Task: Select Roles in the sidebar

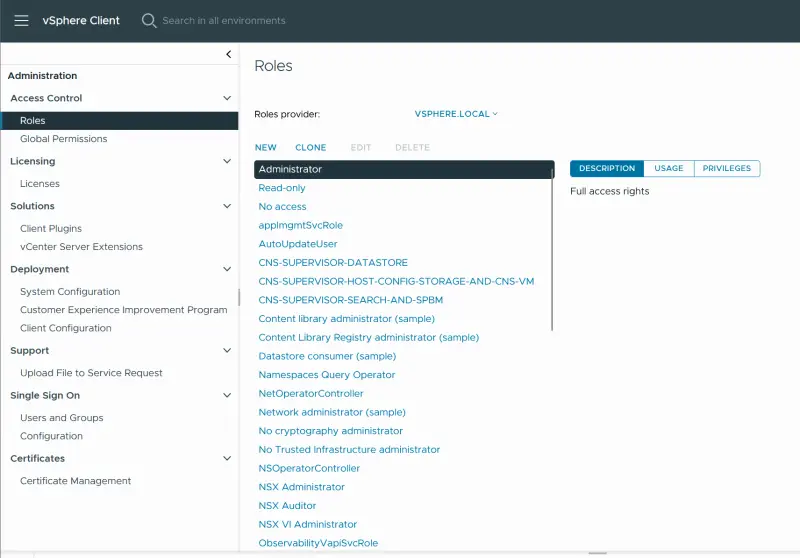Action: tap(119, 121)
